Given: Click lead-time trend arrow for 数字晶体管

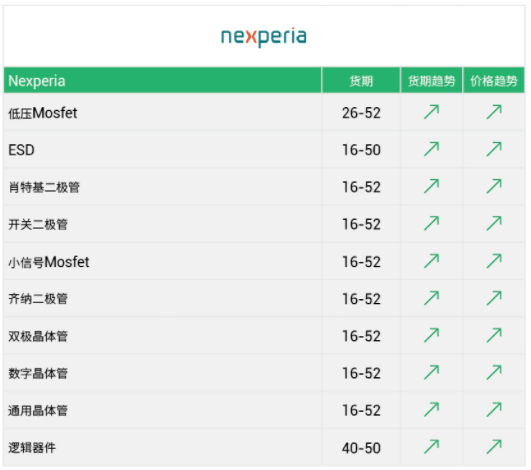Looking at the screenshot, I should [431, 372].
